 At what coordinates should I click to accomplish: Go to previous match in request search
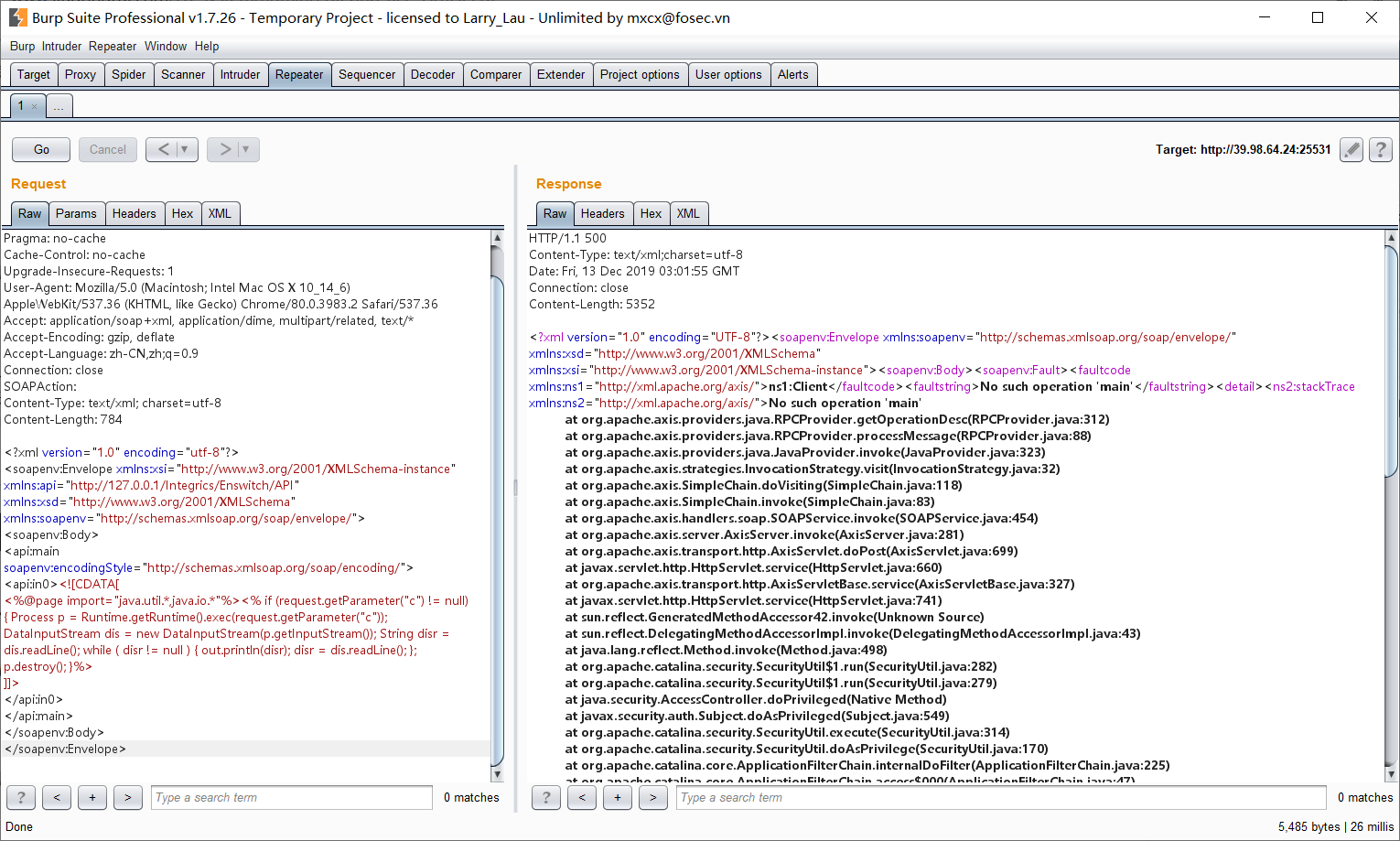[57, 798]
